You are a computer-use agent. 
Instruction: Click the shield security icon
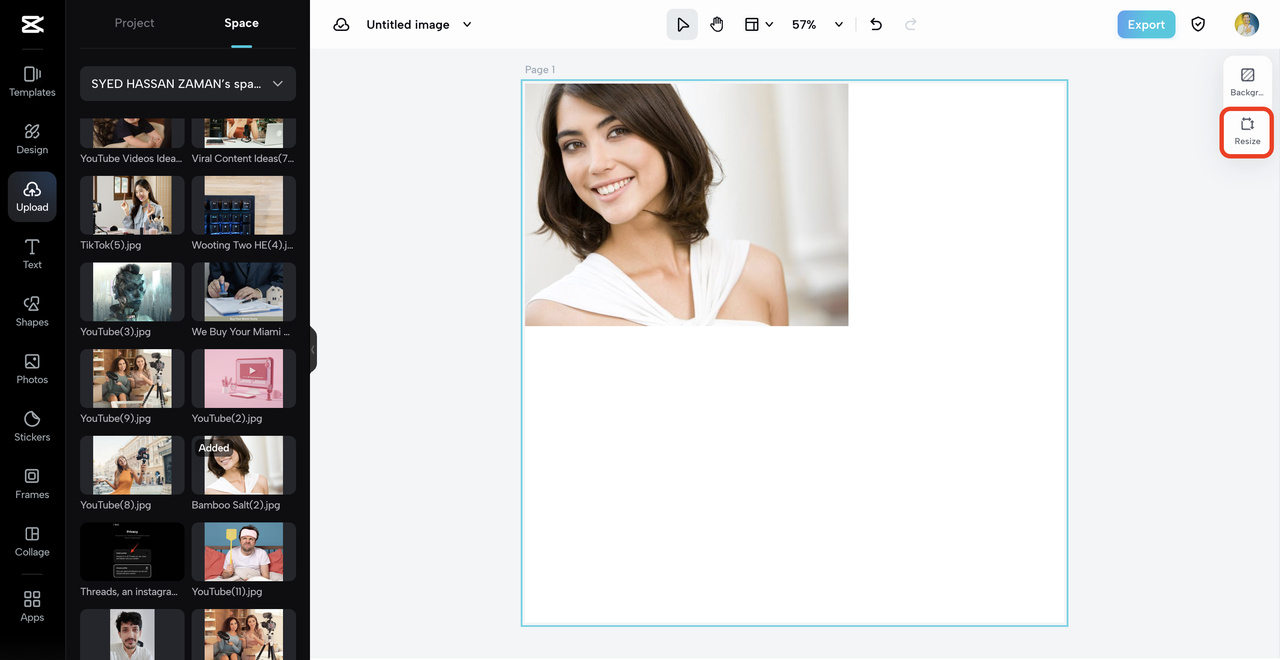pyautogui.click(x=1198, y=24)
